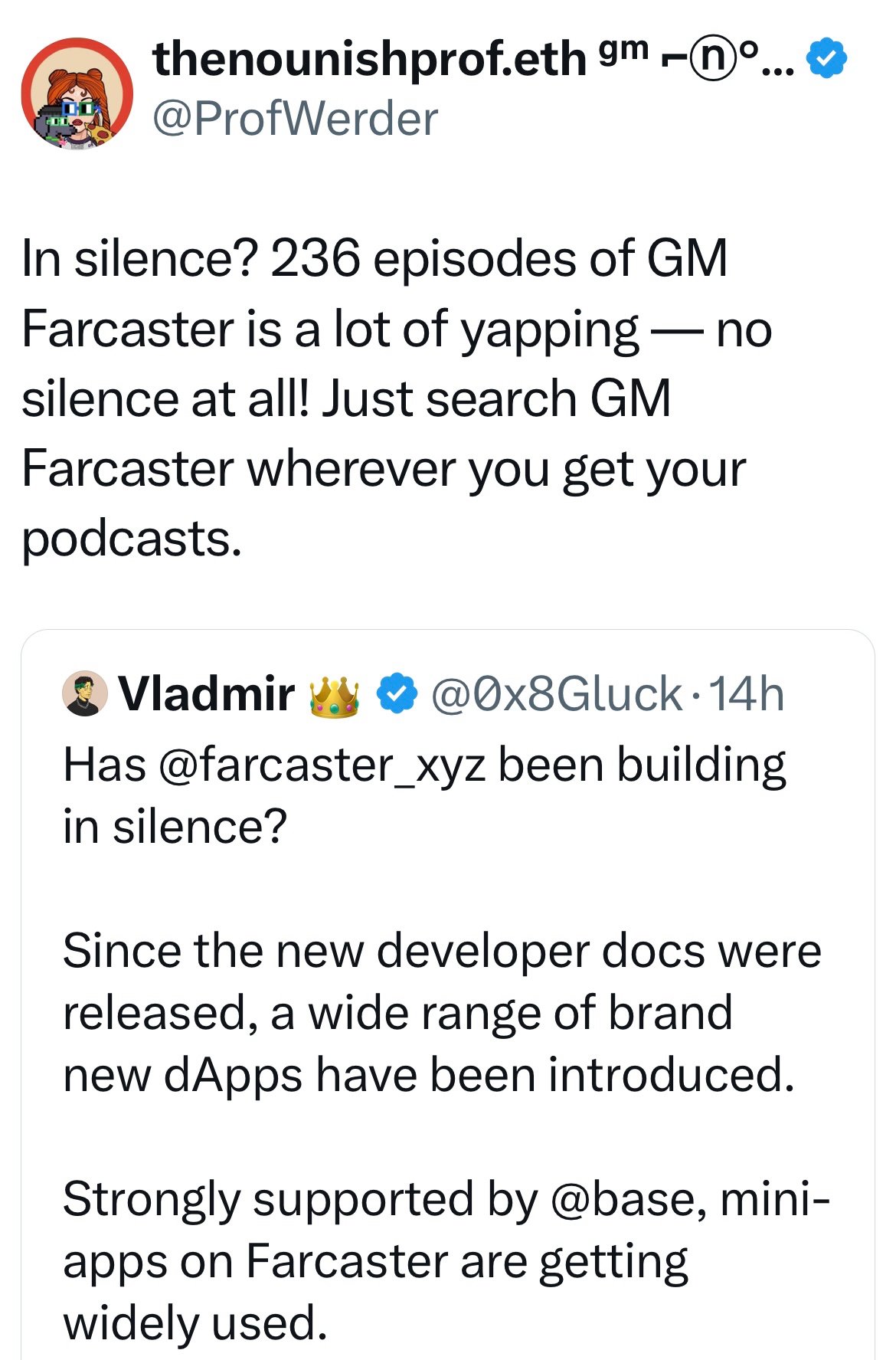Viewport: 896px width, 1360px height.
Task: Open ProfWerder's pixel-art profile avatar
Action: coord(77,93)
